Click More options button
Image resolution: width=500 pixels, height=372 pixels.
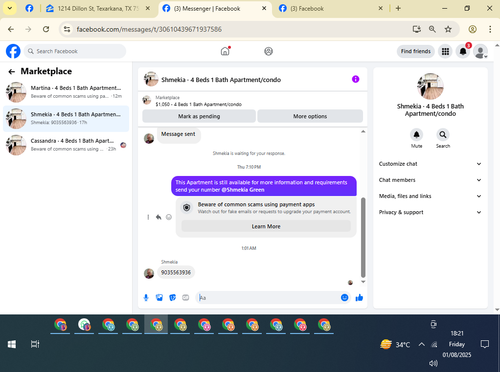pyautogui.click(x=310, y=116)
